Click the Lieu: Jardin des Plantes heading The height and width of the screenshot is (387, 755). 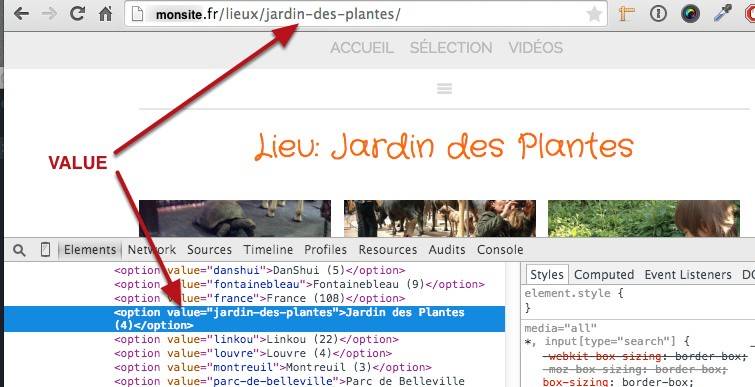(443, 146)
